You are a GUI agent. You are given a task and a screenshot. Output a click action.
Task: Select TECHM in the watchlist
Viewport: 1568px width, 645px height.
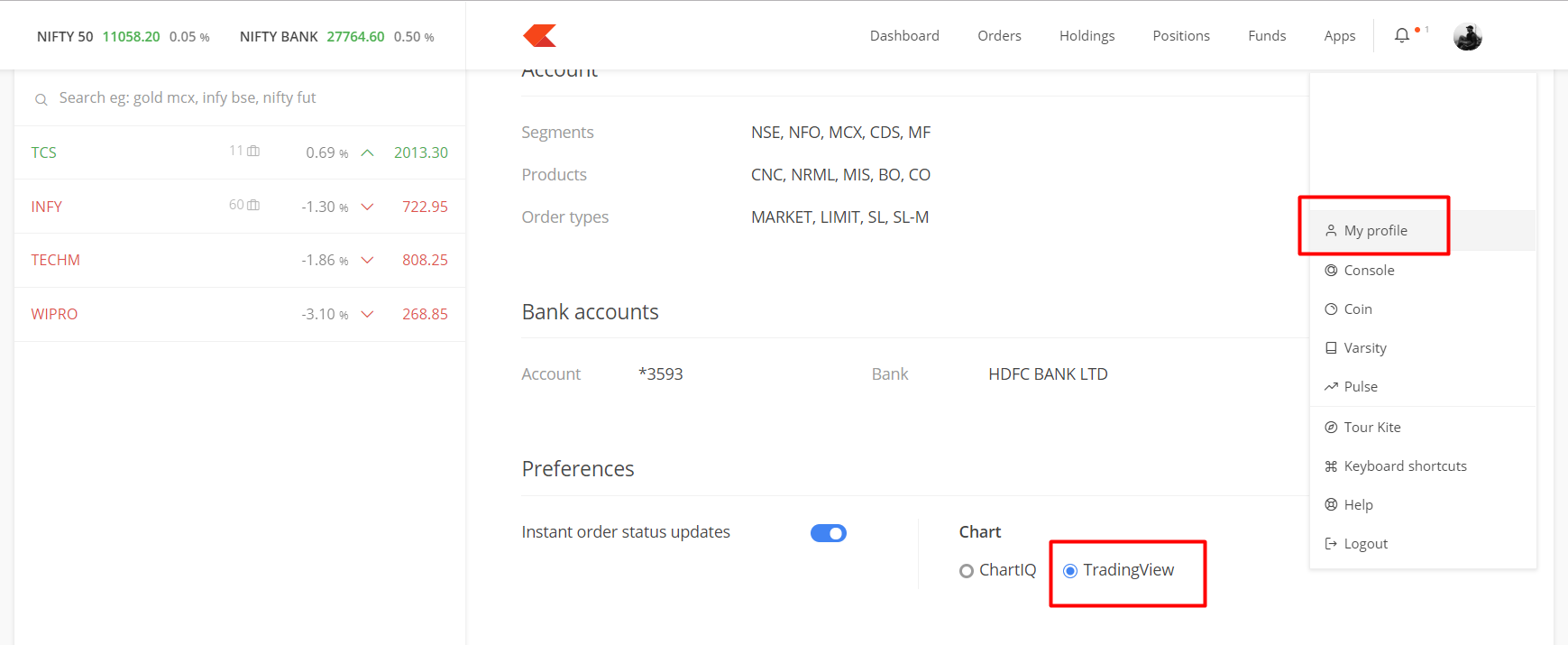coord(240,260)
